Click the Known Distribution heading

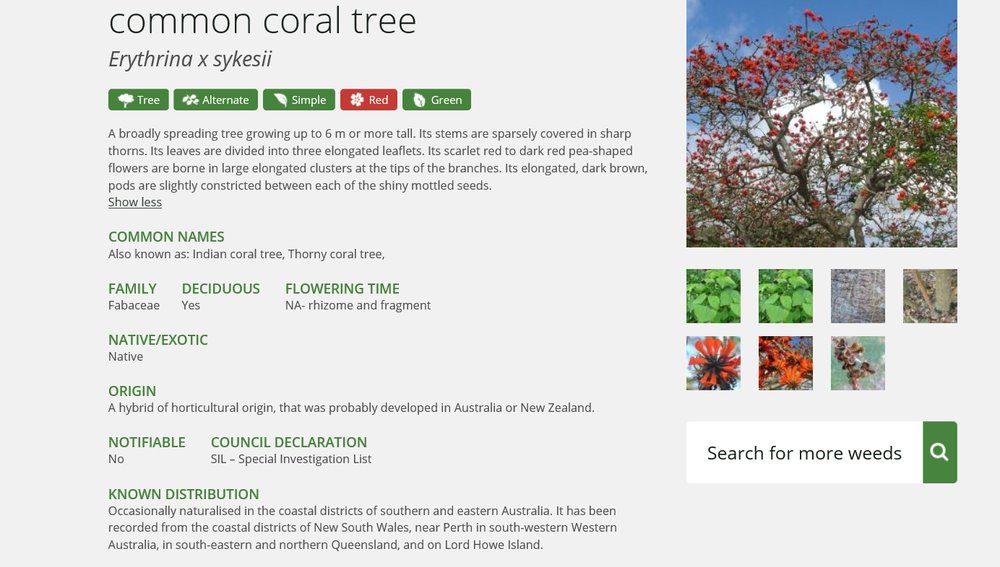click(184, 494)
